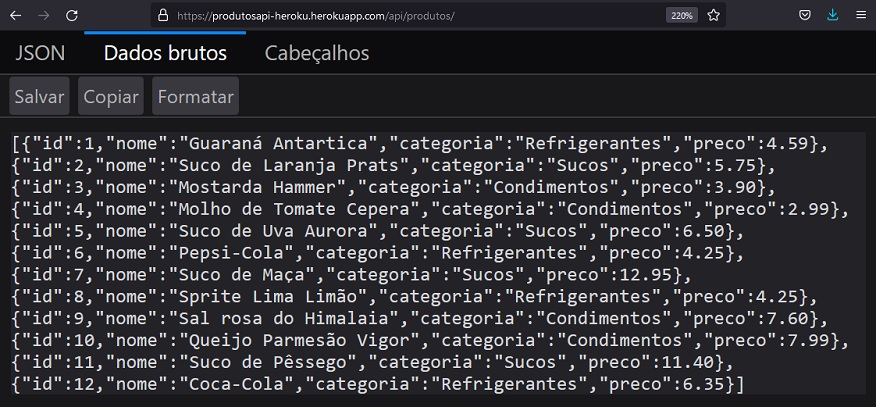Bookmark this page with the star icon
Screen dimensions: 876x407
(x=713, y=16)
